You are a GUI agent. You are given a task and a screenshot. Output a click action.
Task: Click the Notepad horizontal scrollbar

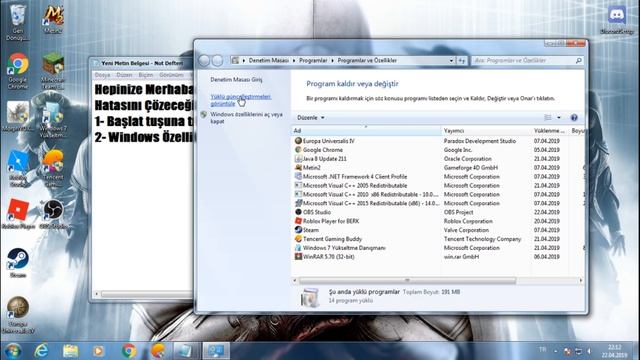pyautogui.click(x=146, y=294)
